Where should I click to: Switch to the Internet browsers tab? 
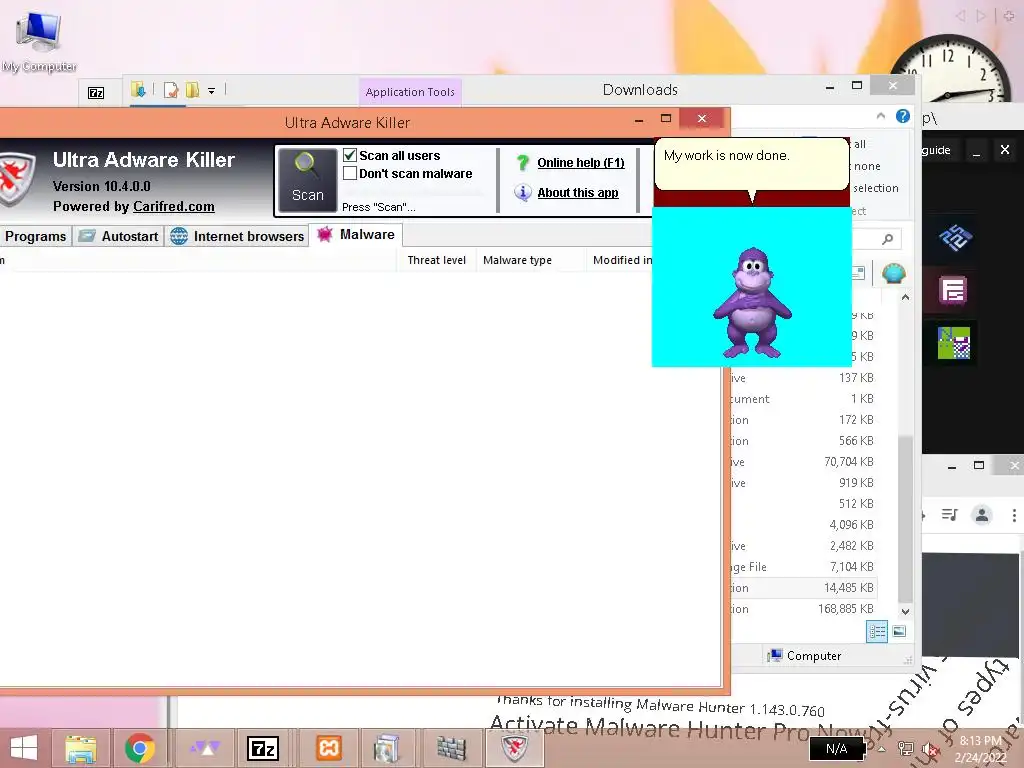(x=237, y=236)
